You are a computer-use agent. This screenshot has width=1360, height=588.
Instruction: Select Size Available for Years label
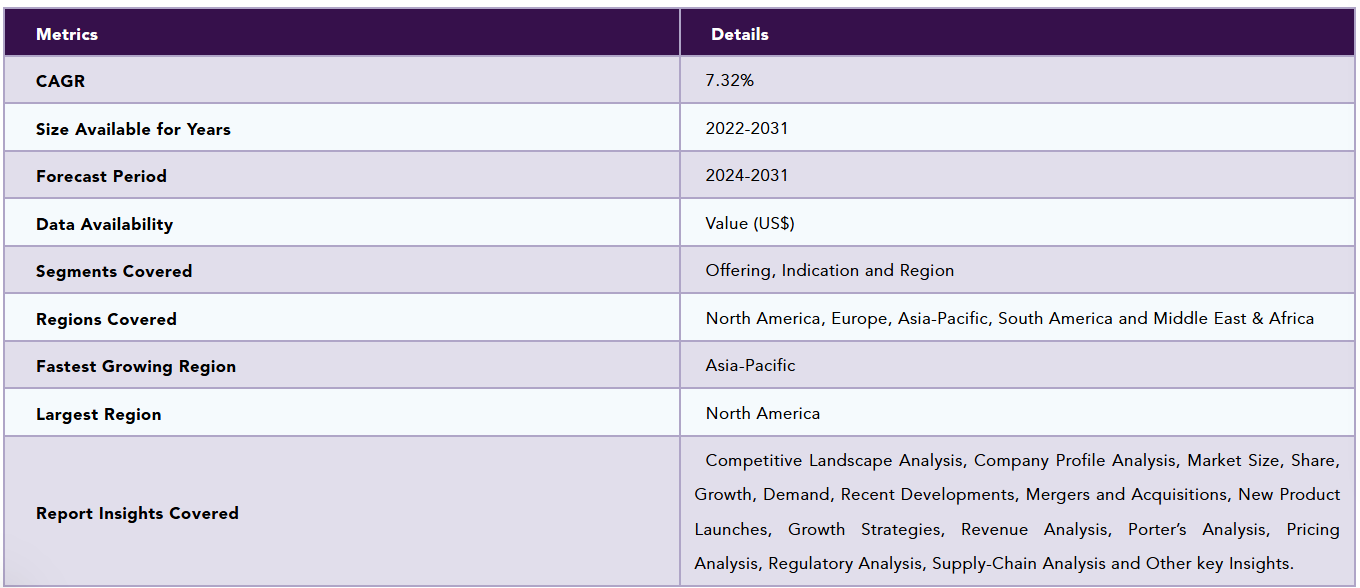133,129
